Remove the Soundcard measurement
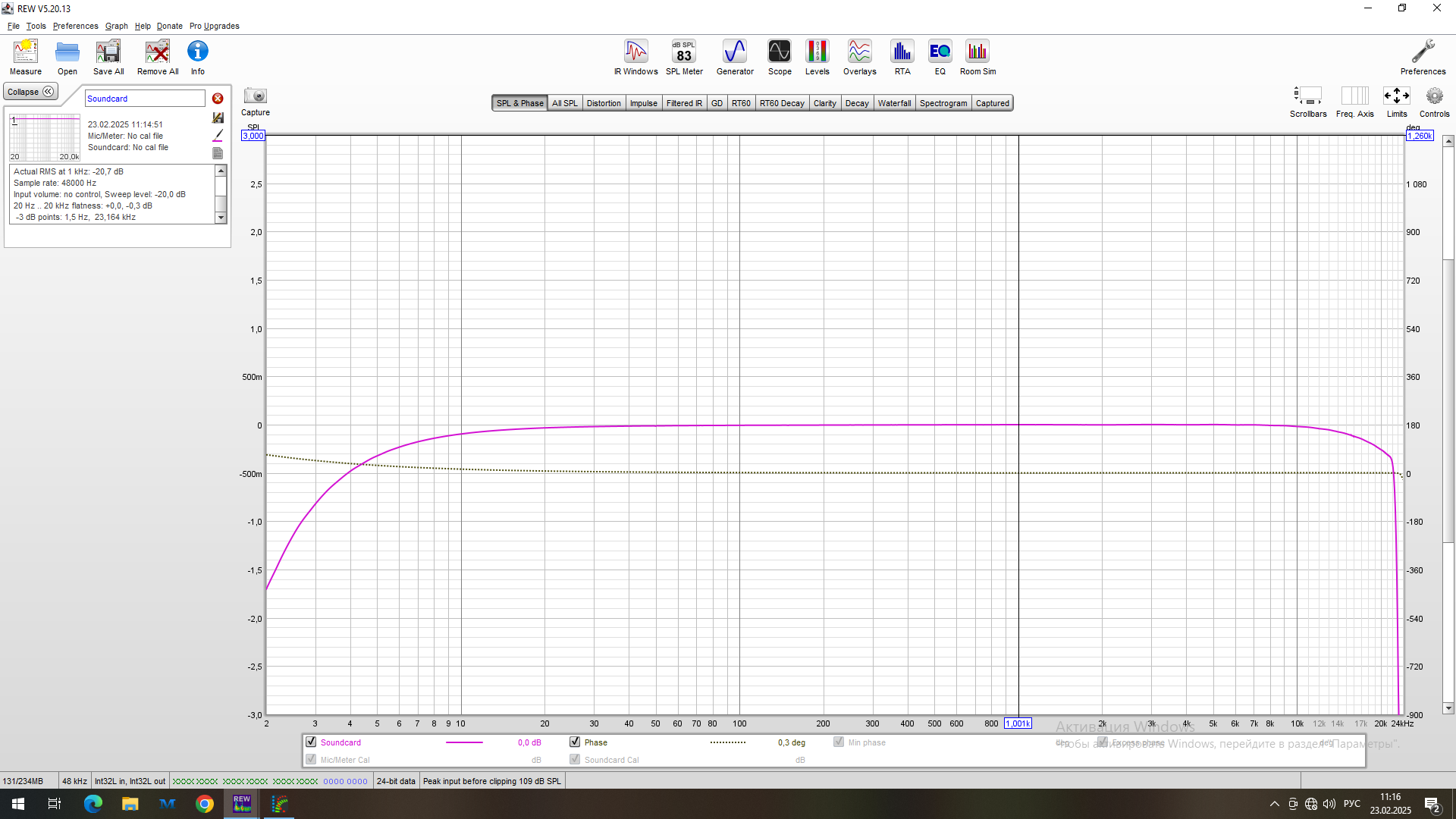1456x819 pixels. (x=218, y=99)
